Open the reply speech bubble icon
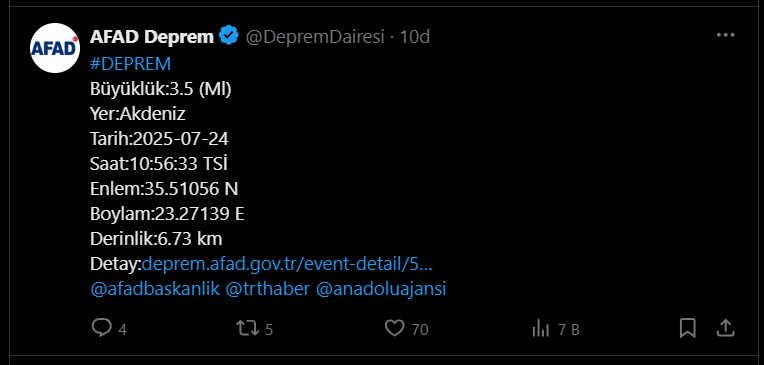 click(x=102, y=328)
